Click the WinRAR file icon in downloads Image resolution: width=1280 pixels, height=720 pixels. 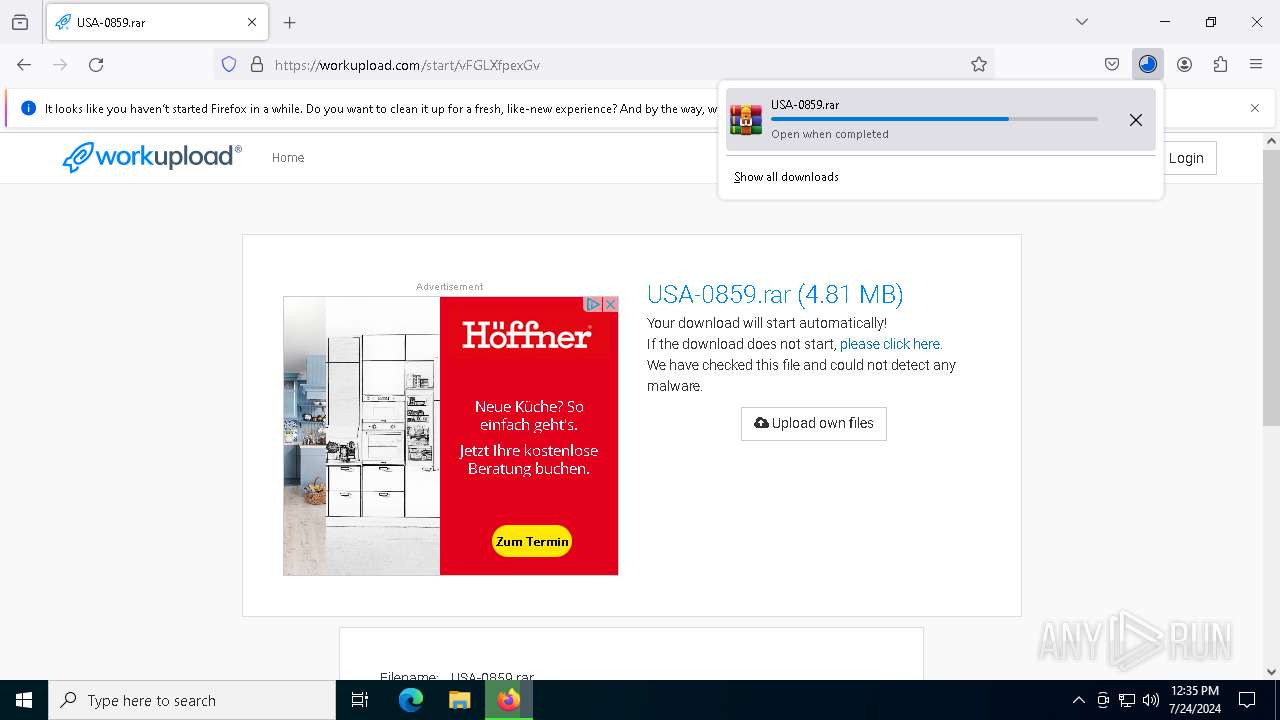pyautogui.click(x=746, y=119)
